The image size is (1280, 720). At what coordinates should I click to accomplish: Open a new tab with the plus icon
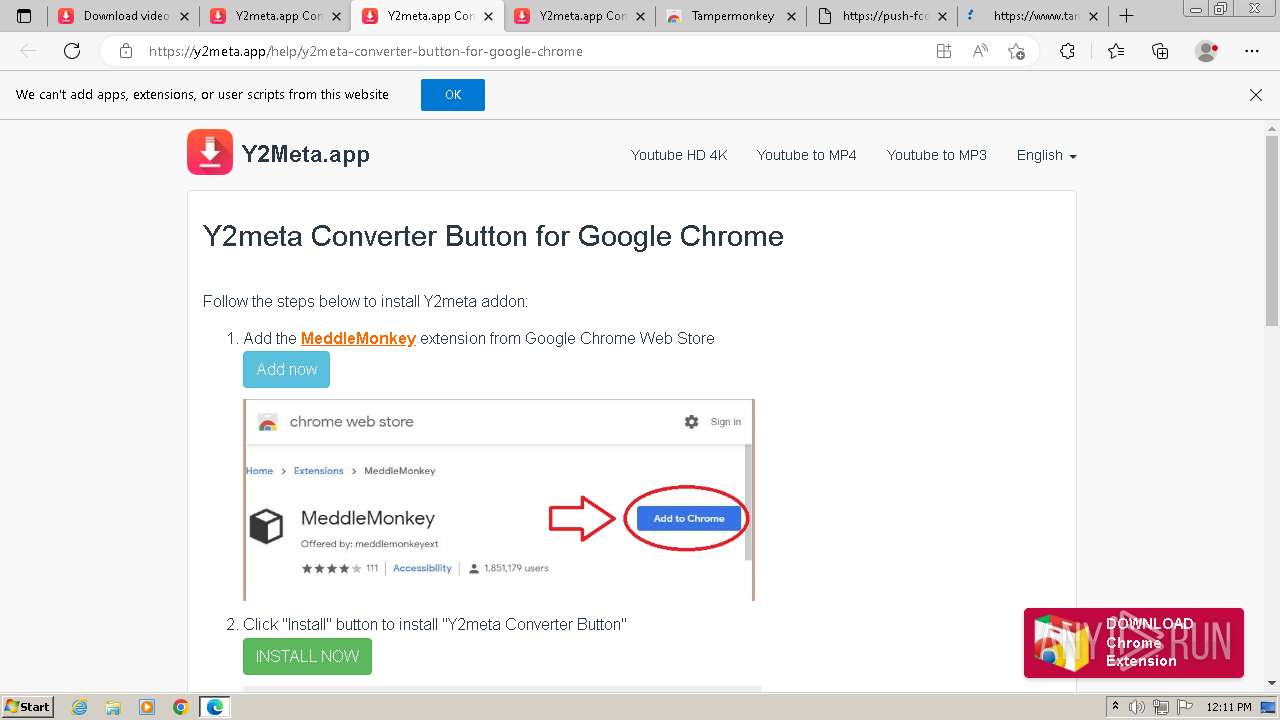1126,16
